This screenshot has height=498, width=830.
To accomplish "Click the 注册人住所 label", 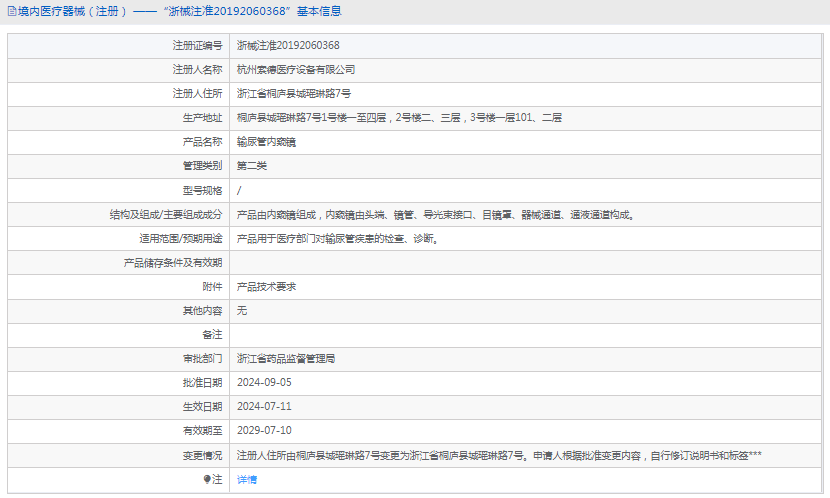I will (x=197, y=94).
